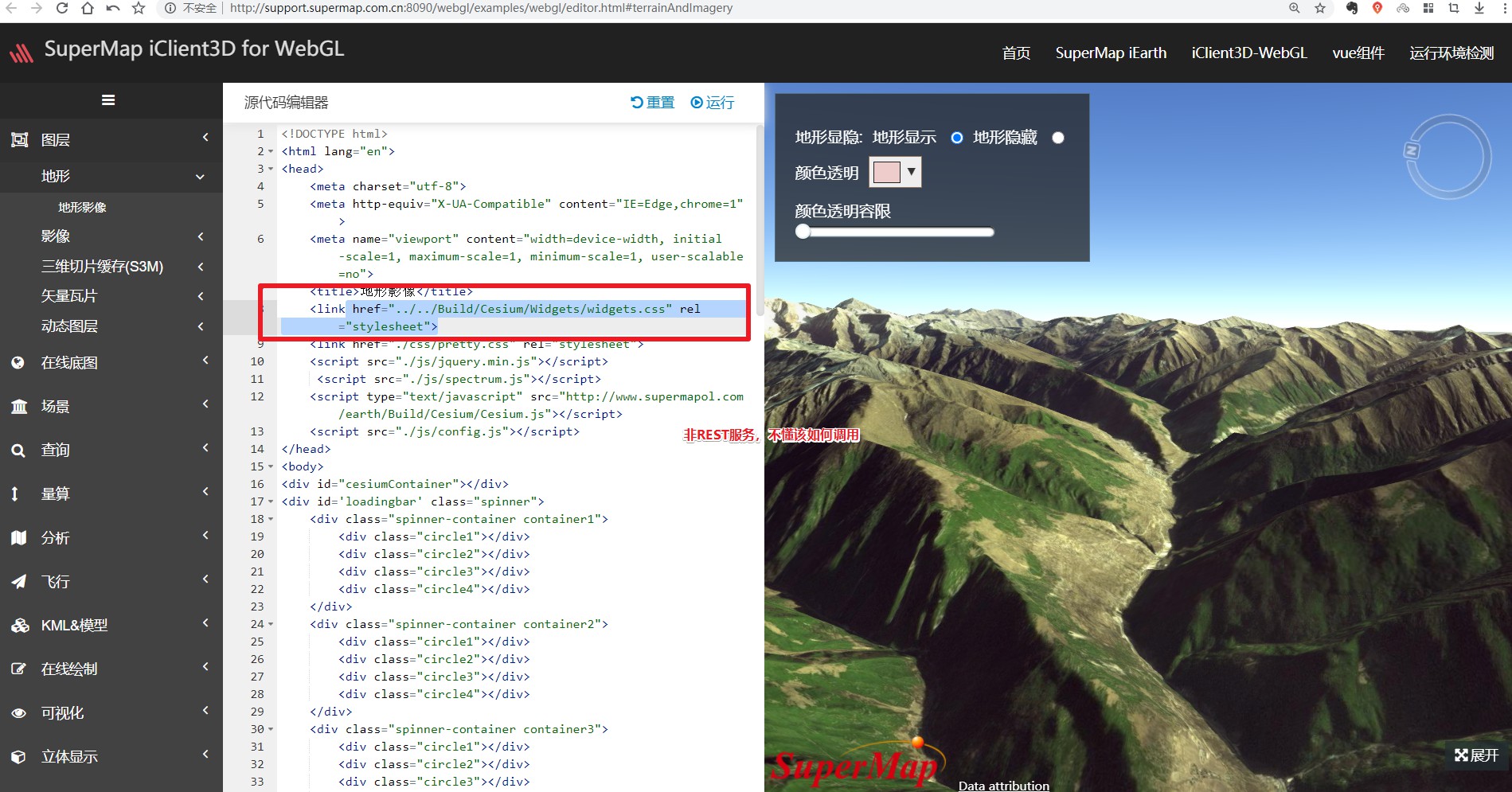Click the 飞行 paper plane icon
1512x792 pixels.
(x=19, y=582)
